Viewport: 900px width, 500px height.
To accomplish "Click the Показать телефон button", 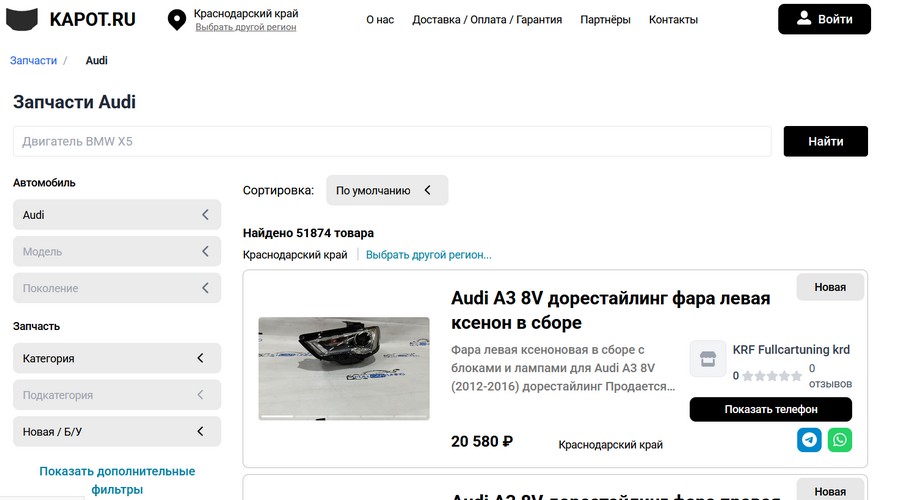I will click(770, 409).
